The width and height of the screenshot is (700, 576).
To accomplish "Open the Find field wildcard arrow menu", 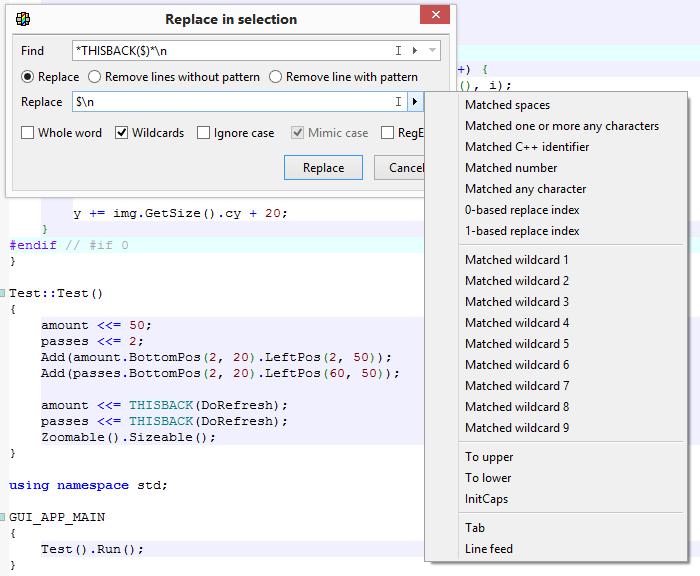I will [414, 51].
